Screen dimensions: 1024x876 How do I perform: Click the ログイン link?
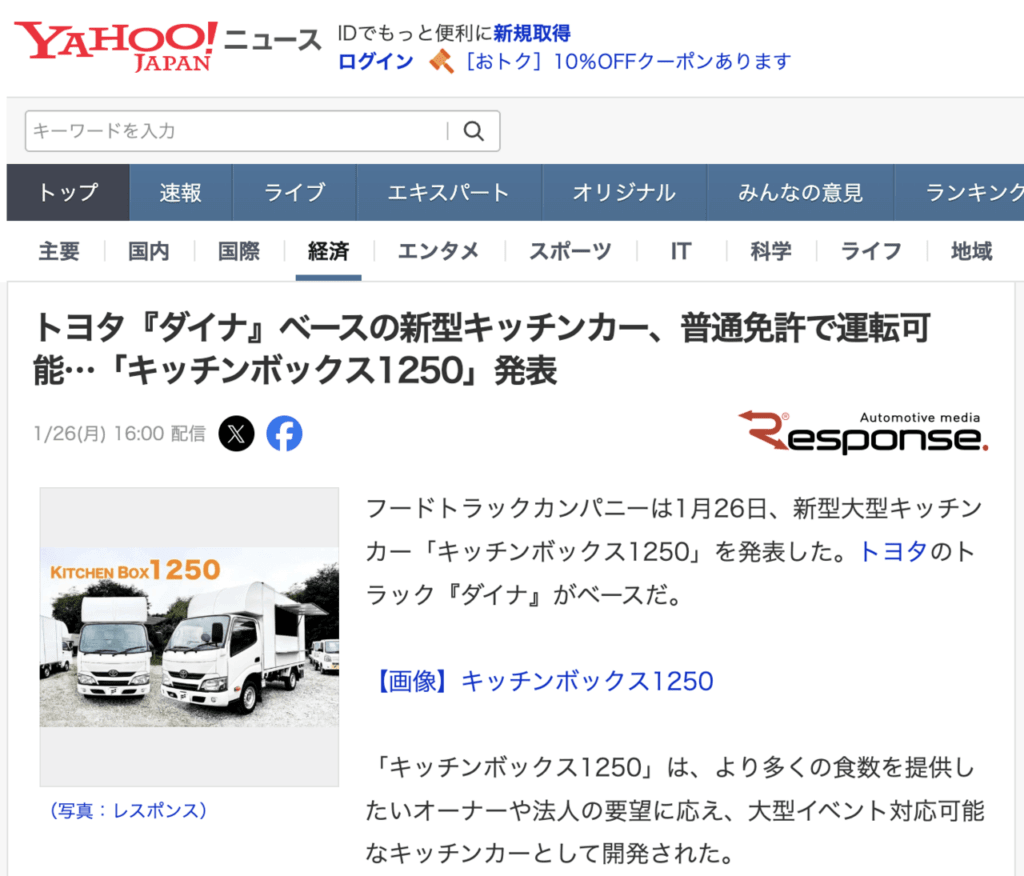point(374,61)
